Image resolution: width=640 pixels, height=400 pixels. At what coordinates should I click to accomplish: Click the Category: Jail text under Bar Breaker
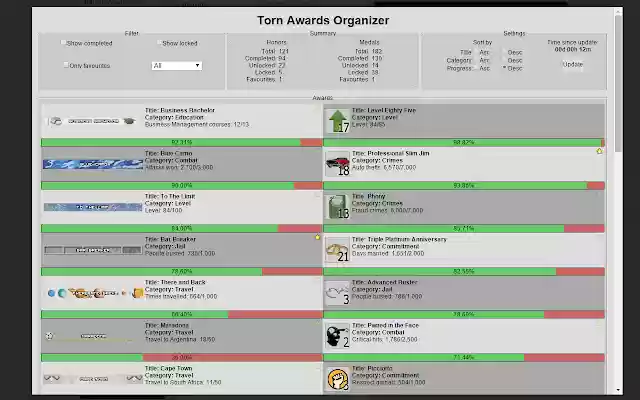tap(165, 247)
